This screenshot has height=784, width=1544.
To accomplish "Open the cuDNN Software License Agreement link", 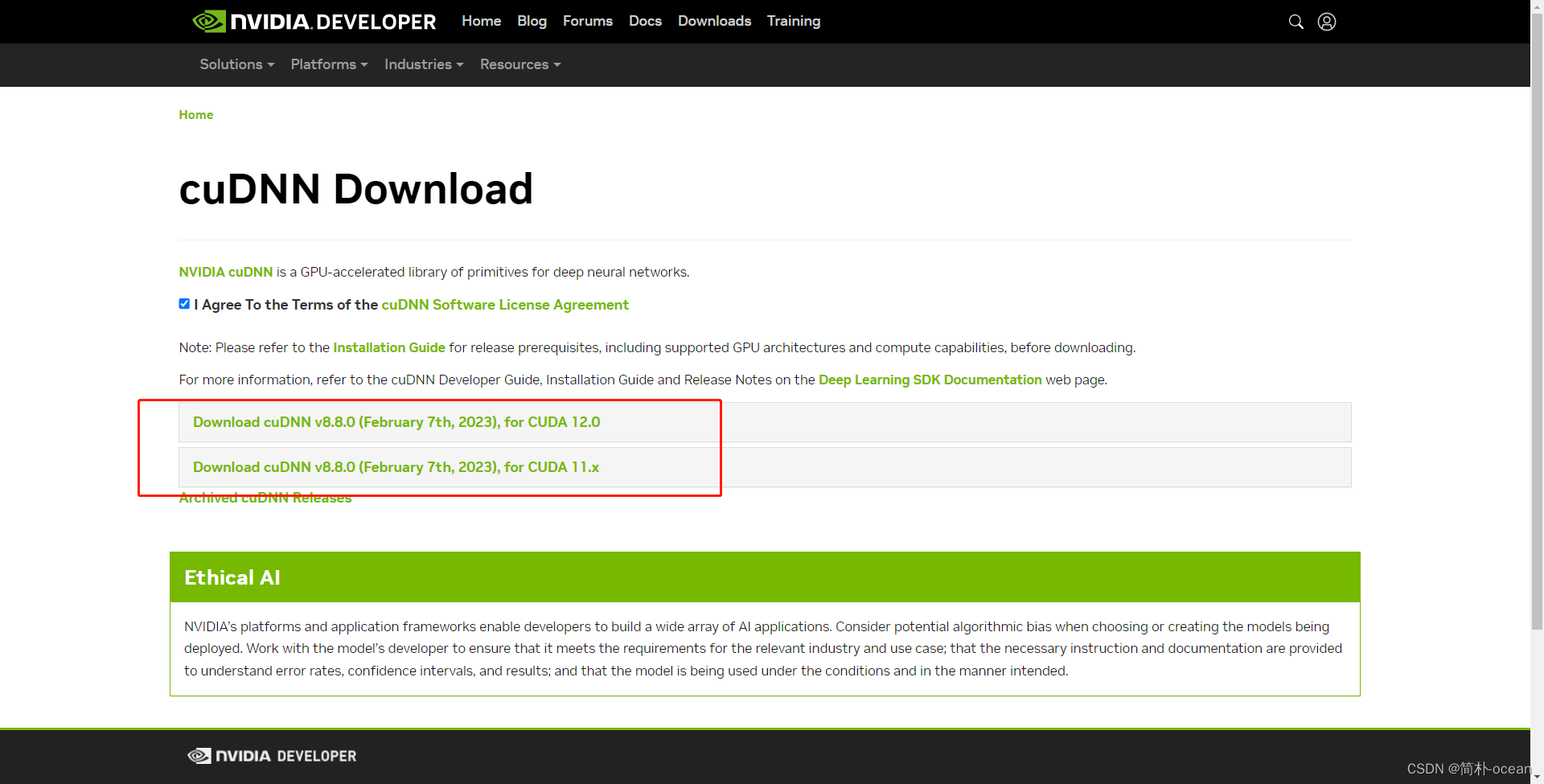I will pyautogui.click(x=505, y=305).
